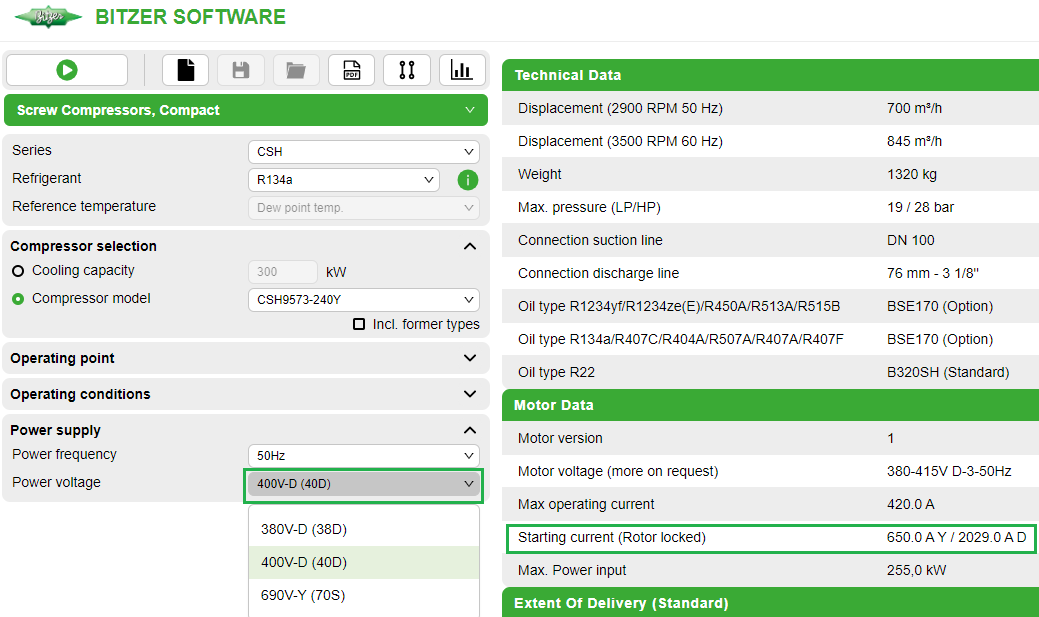The height and width of the screenshot is (617, 1039).
Task: Click the green refrigerant info icon
Action: click(468, 180)
